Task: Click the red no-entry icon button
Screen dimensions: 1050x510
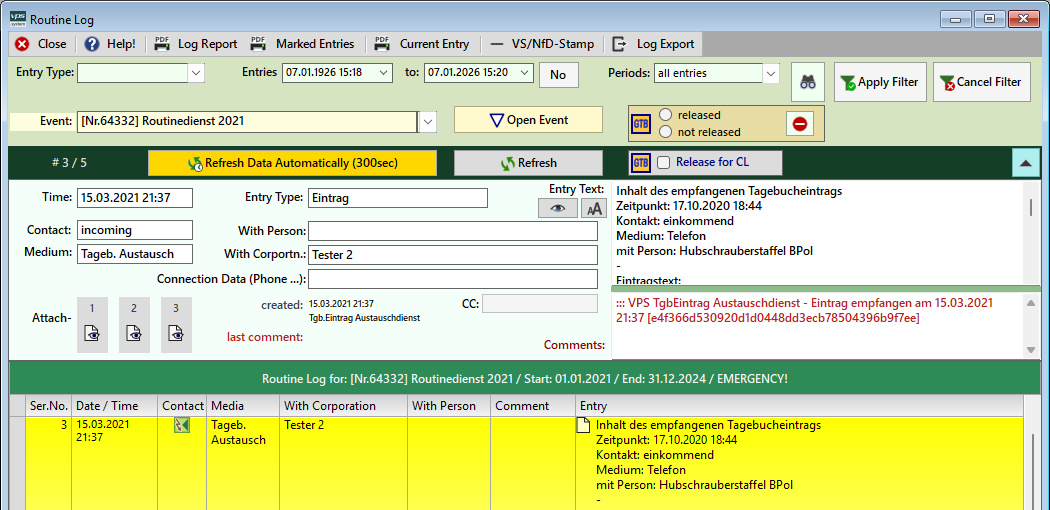Action: (800, 124)
